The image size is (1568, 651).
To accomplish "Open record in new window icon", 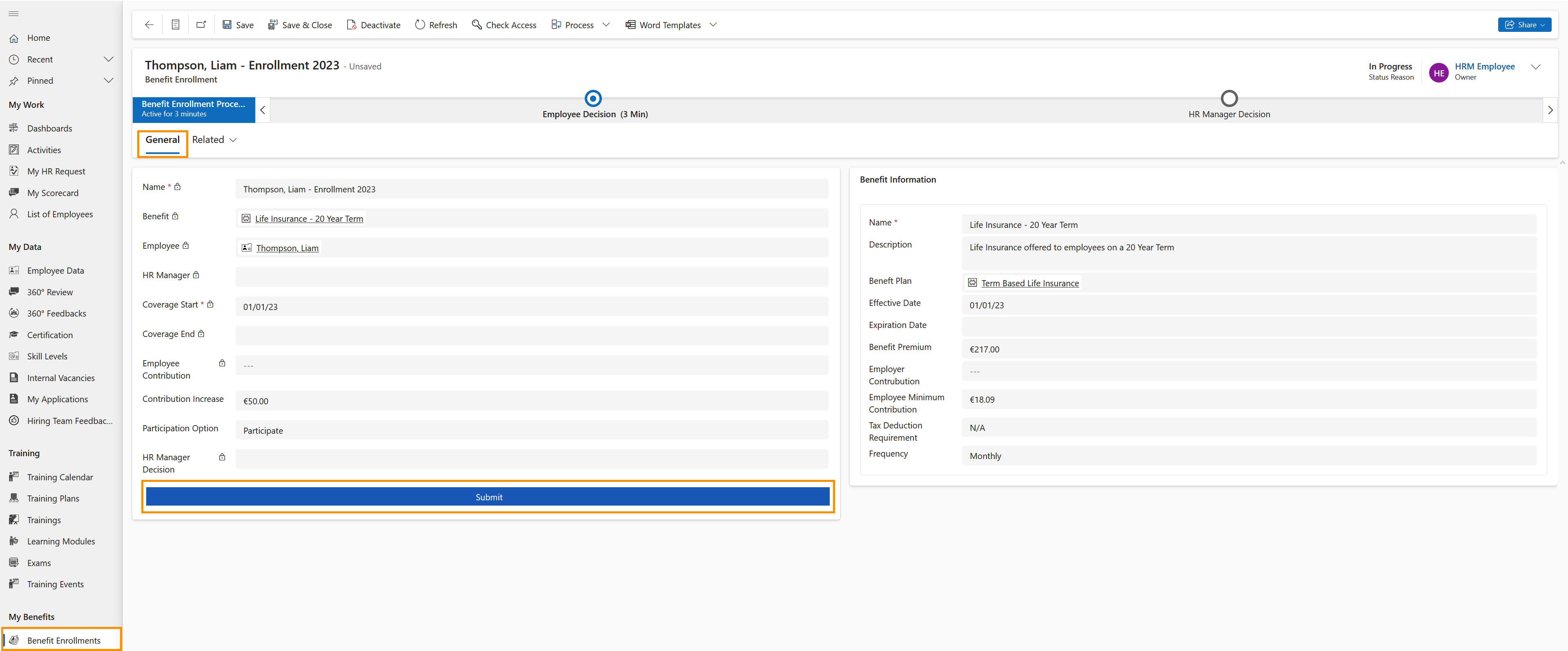I will [201, 25].
